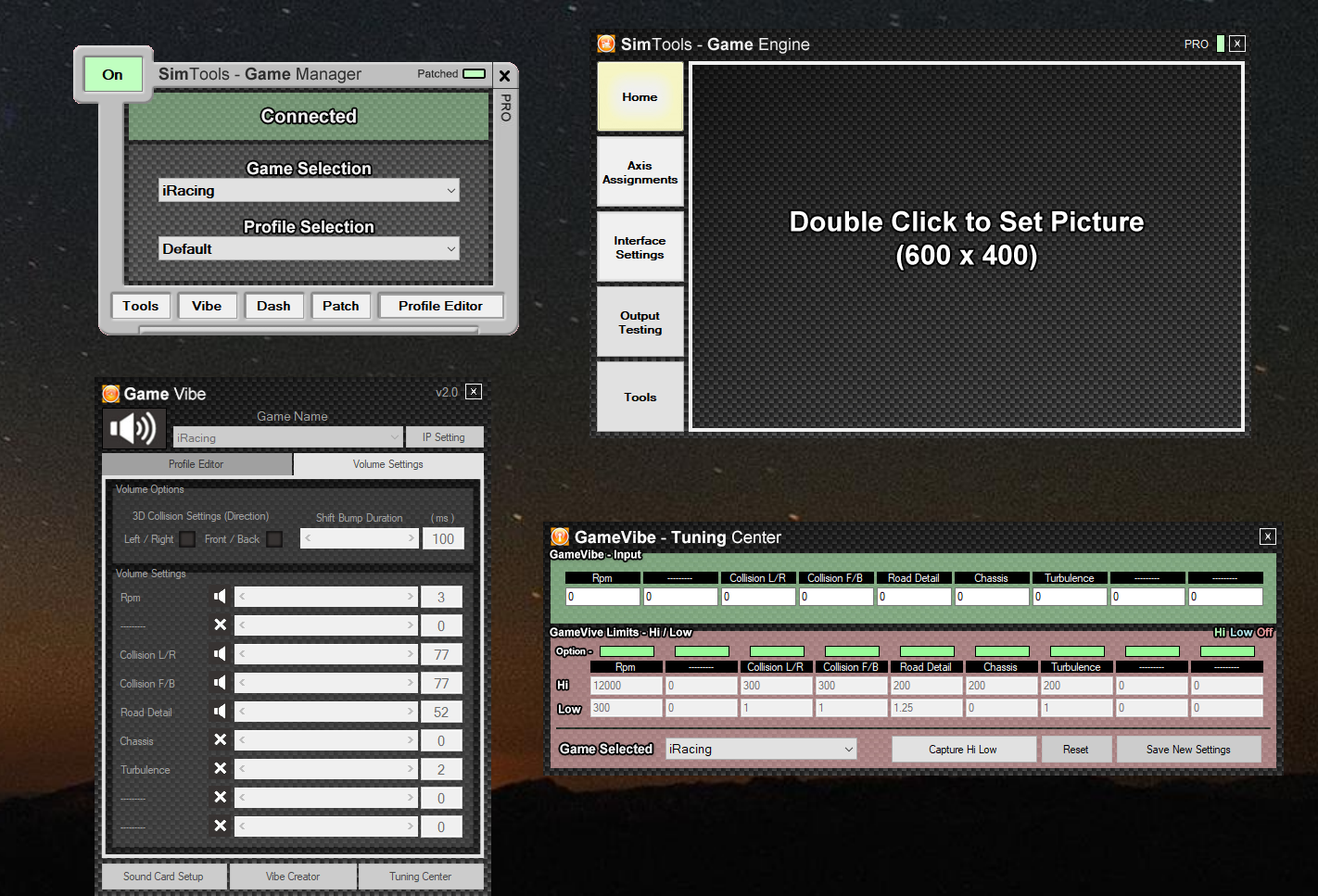Screen dimensions: 1318x896
Task: Toggle the Turbulence green option bar
Action: (x=1077, y=651)
